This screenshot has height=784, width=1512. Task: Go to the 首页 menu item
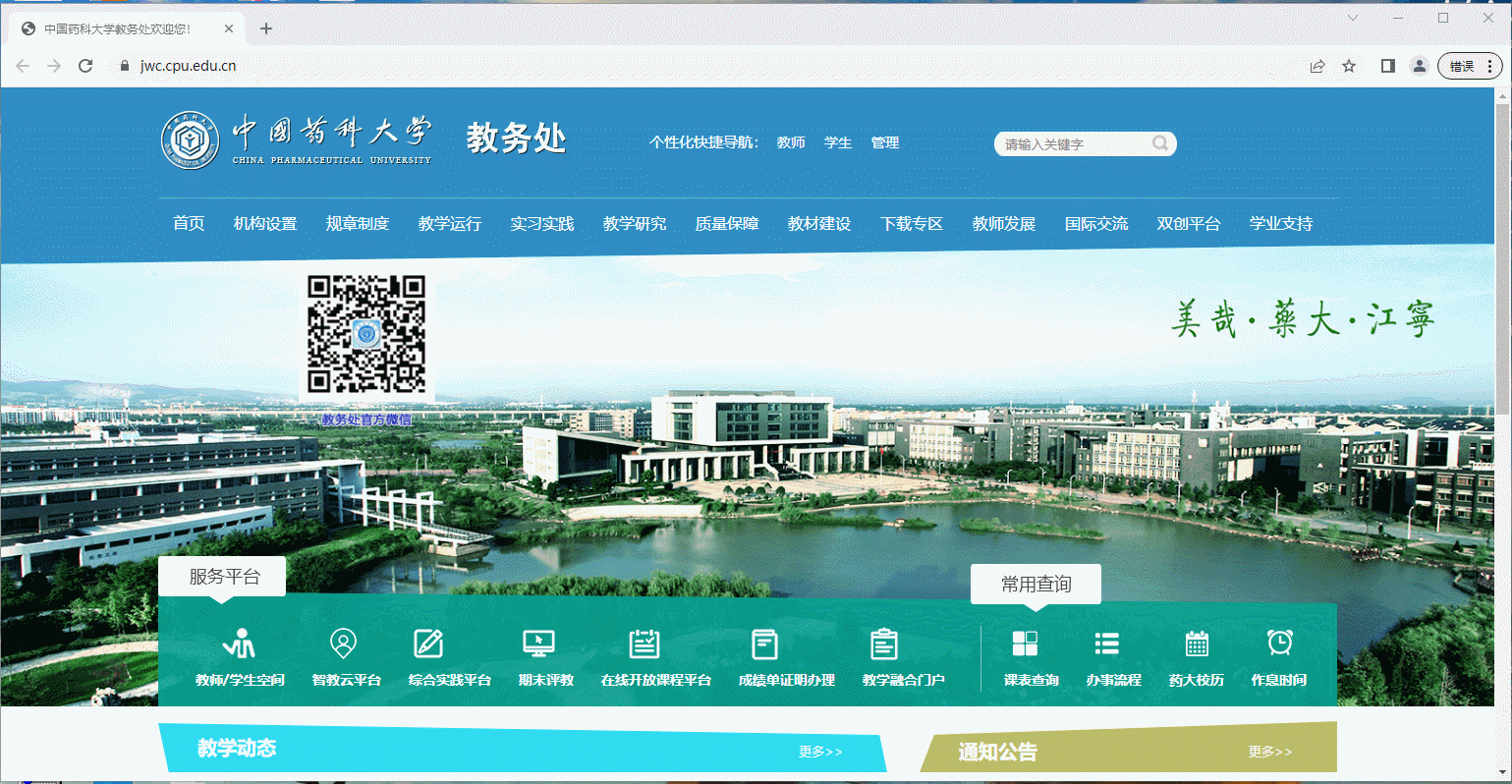click(189, 224)
